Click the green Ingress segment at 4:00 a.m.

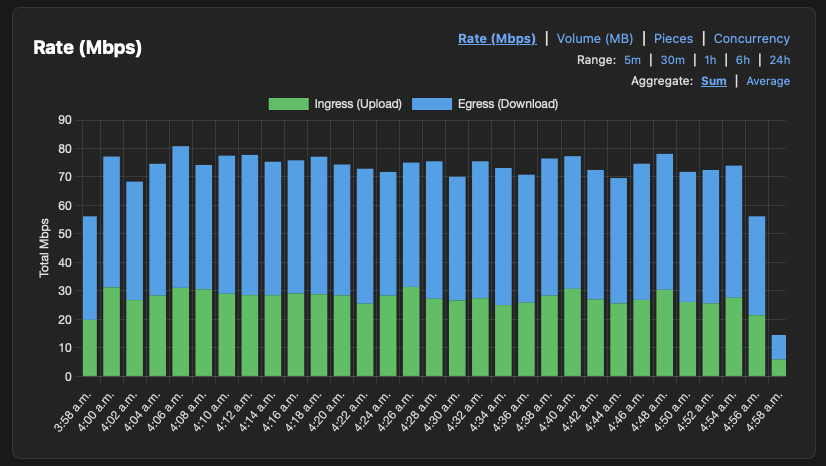click(x=111, y=332)
